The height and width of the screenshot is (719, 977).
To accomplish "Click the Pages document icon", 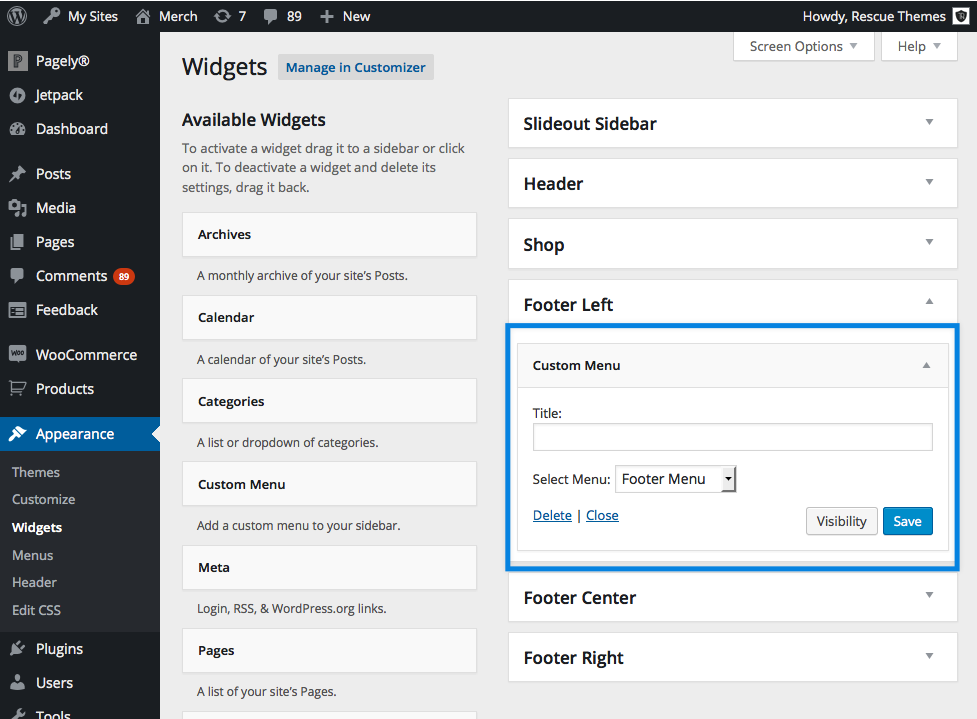I will pos(17,242).
